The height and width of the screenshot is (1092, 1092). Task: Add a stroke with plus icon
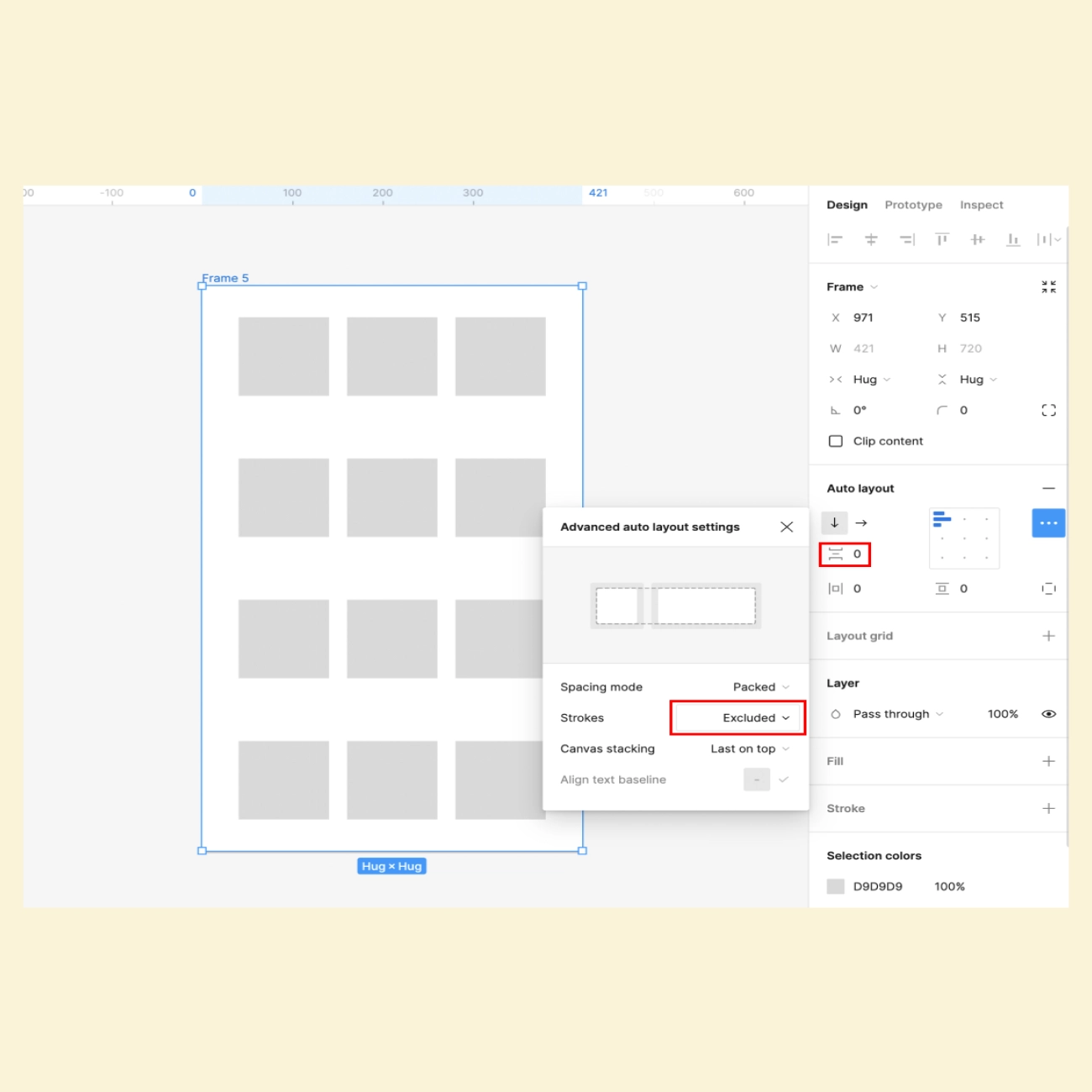point(1048,809)
